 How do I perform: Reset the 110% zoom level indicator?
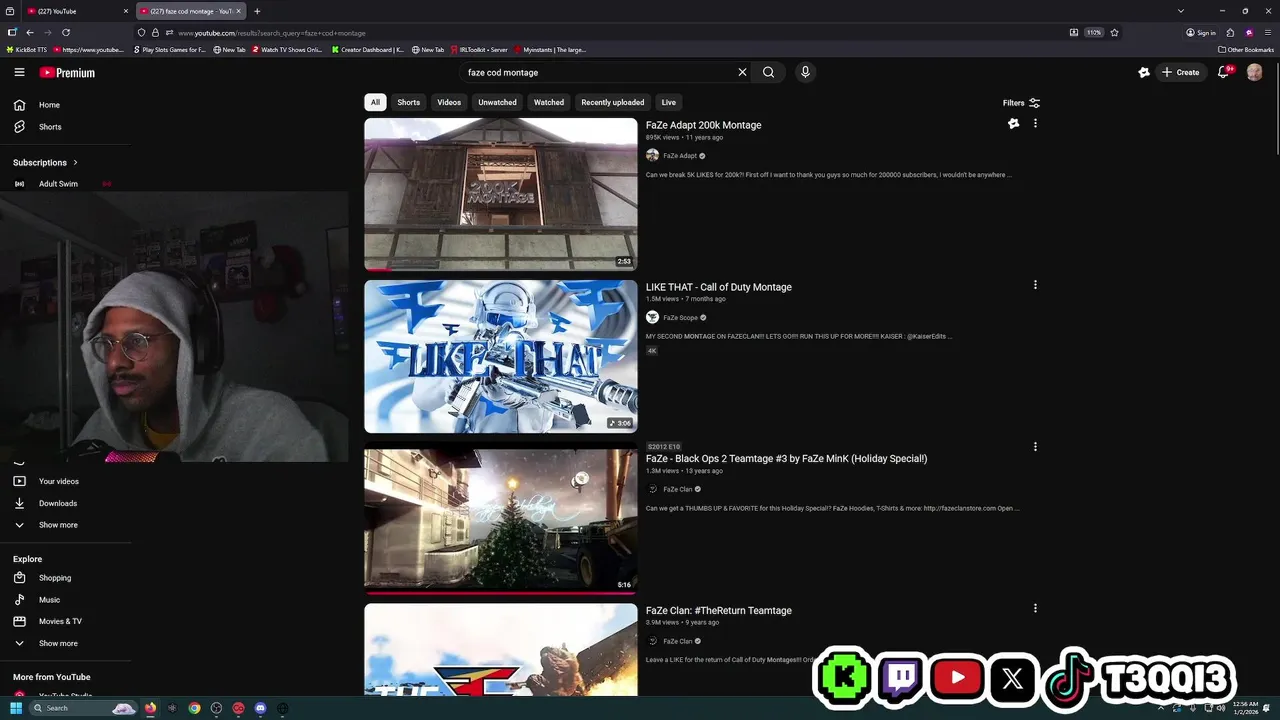coord(1094,32)
